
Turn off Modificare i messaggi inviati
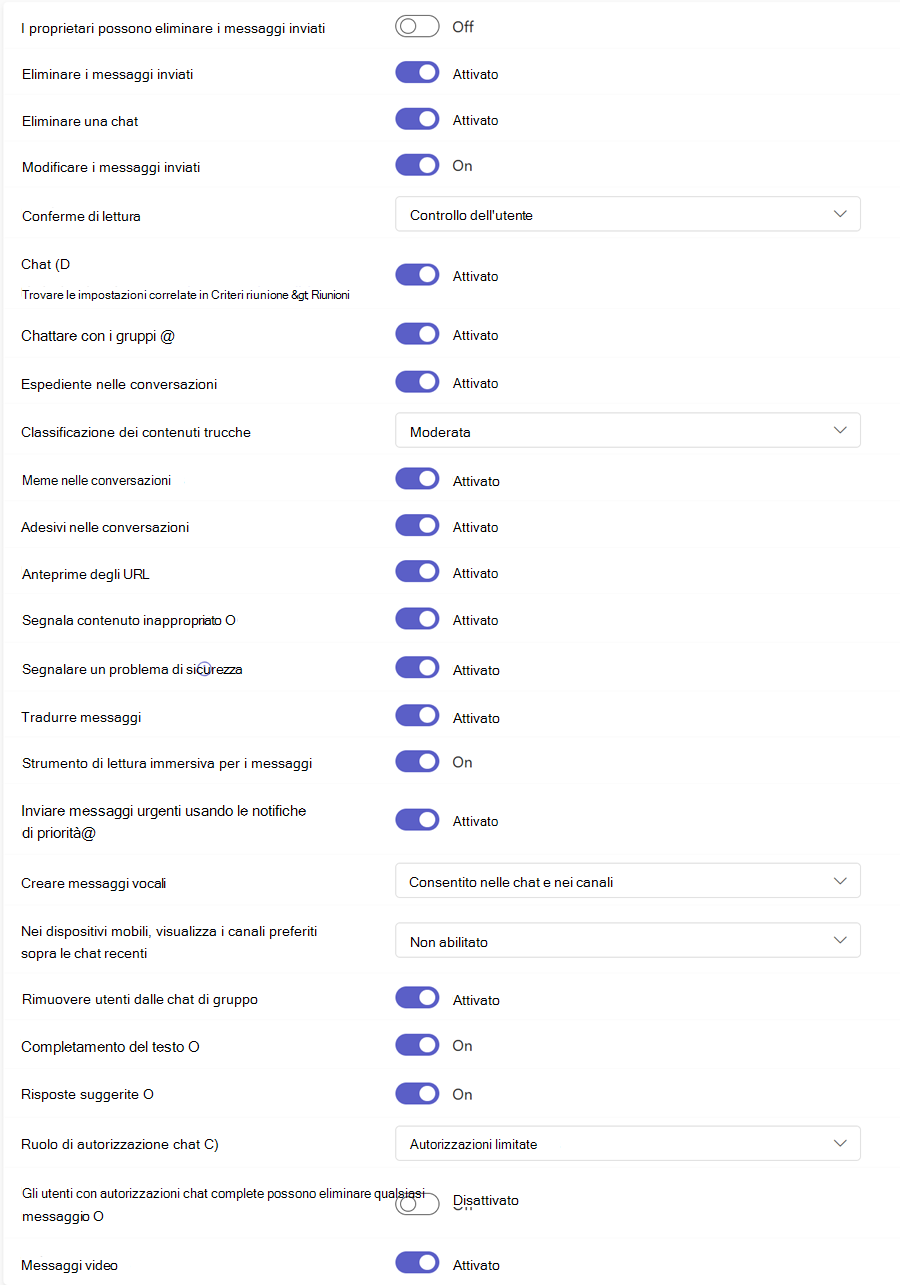coord(417,165)
